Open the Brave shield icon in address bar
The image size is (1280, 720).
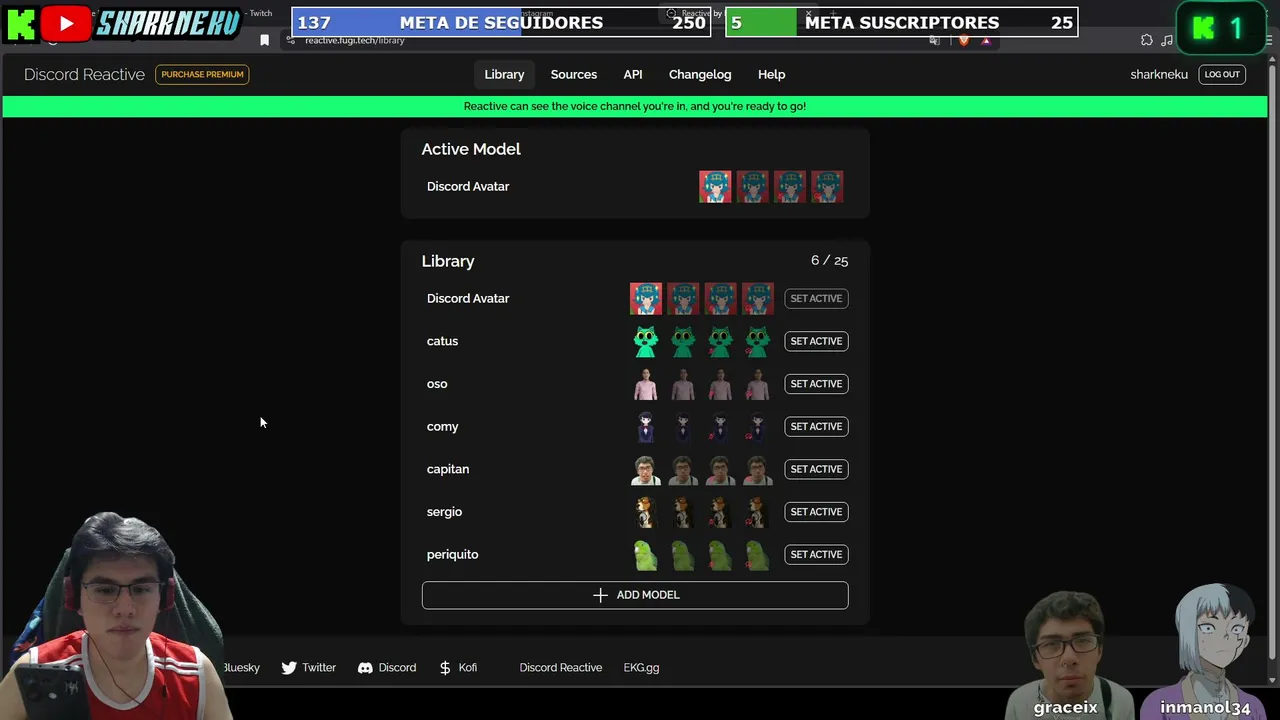964,40
